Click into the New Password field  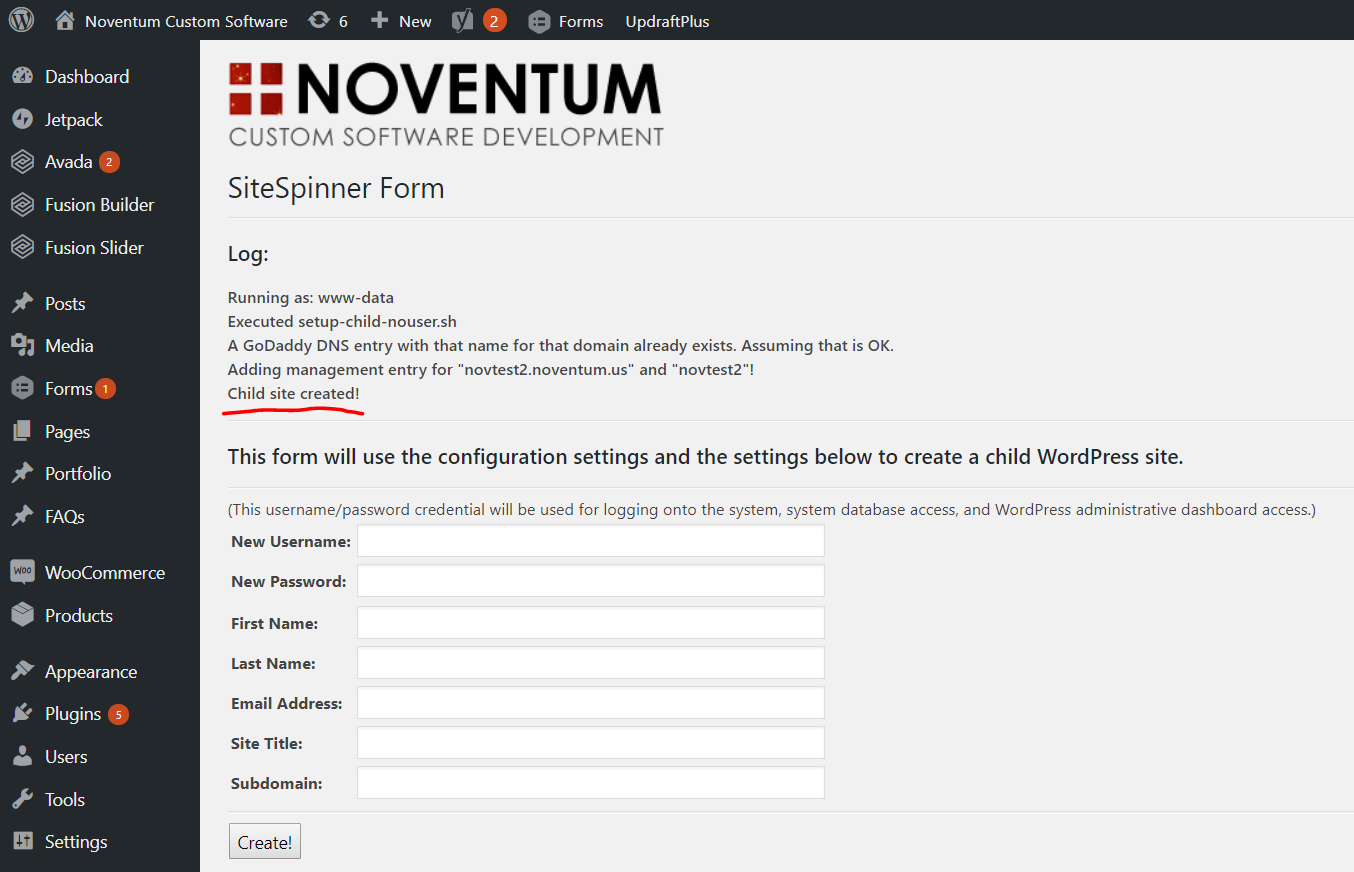coord(590,581)
